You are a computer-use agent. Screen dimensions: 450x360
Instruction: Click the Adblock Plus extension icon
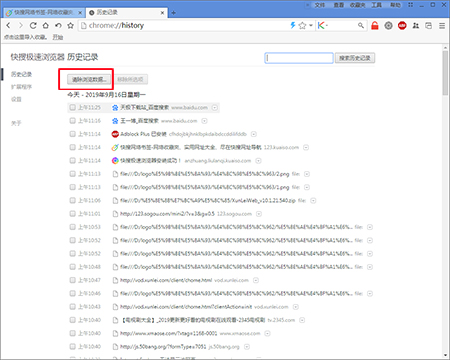402,25
